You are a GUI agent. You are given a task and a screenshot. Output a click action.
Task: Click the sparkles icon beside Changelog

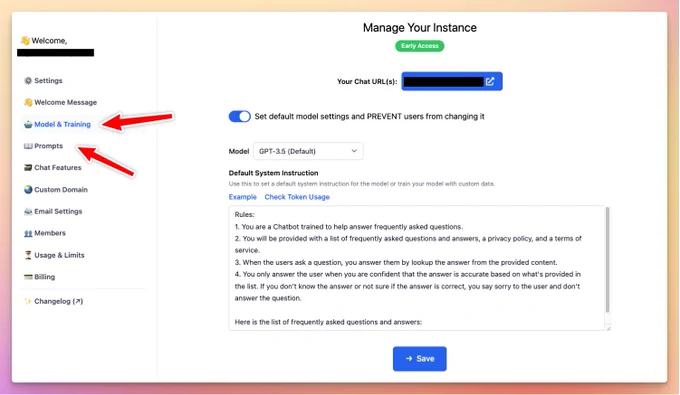(28, 301)
